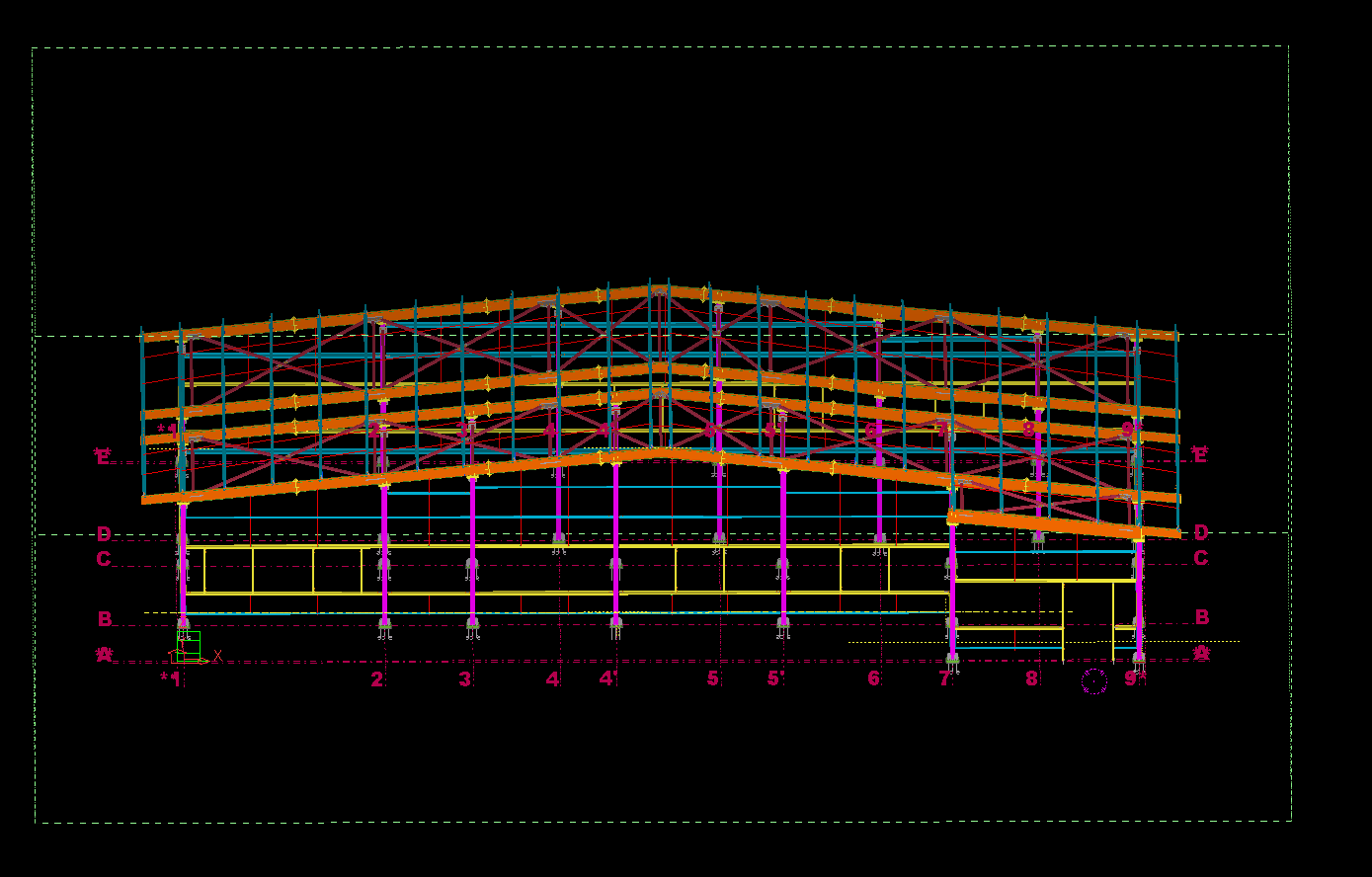
Task: Select the magenta dashed circle marker
Action: click(x=1093, y=681)
